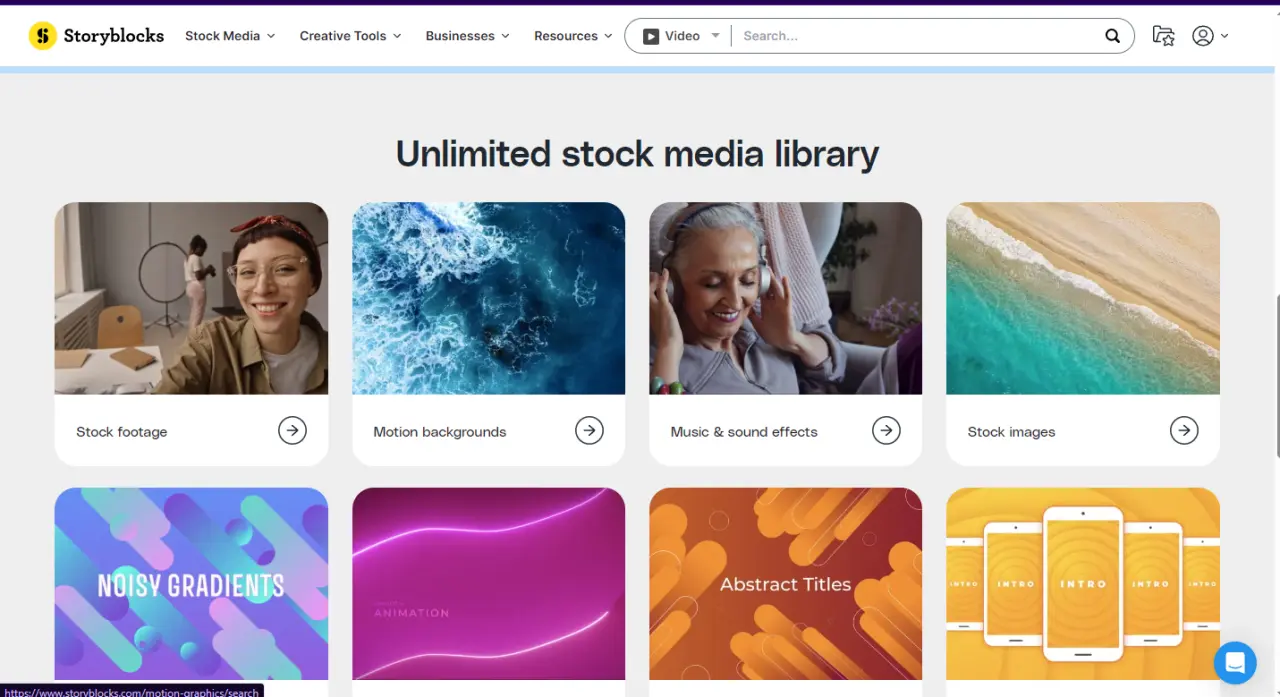The height and width of the screenshot is (697, 1280).
Task: Click the Search input field
Action: click(x=915, y=36)
